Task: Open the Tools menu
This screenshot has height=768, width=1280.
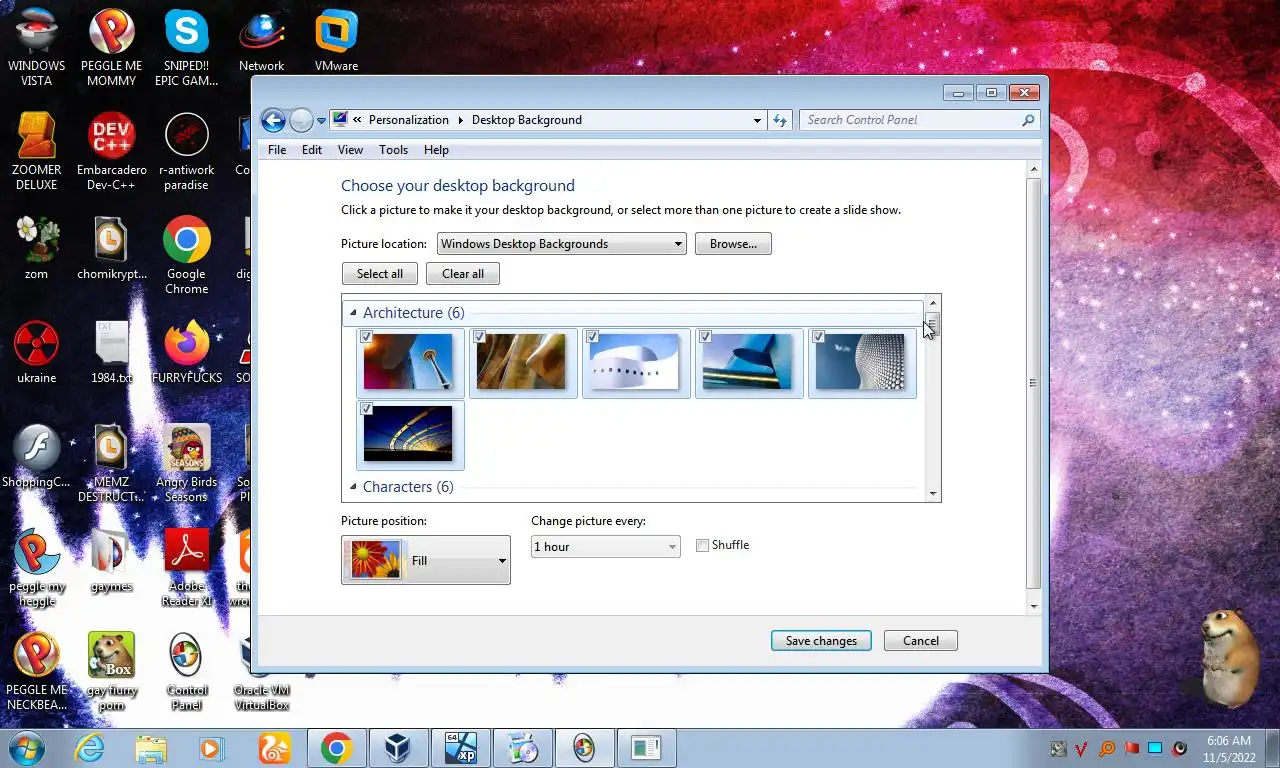Action: pyautogui.click(x=393, y=150)
